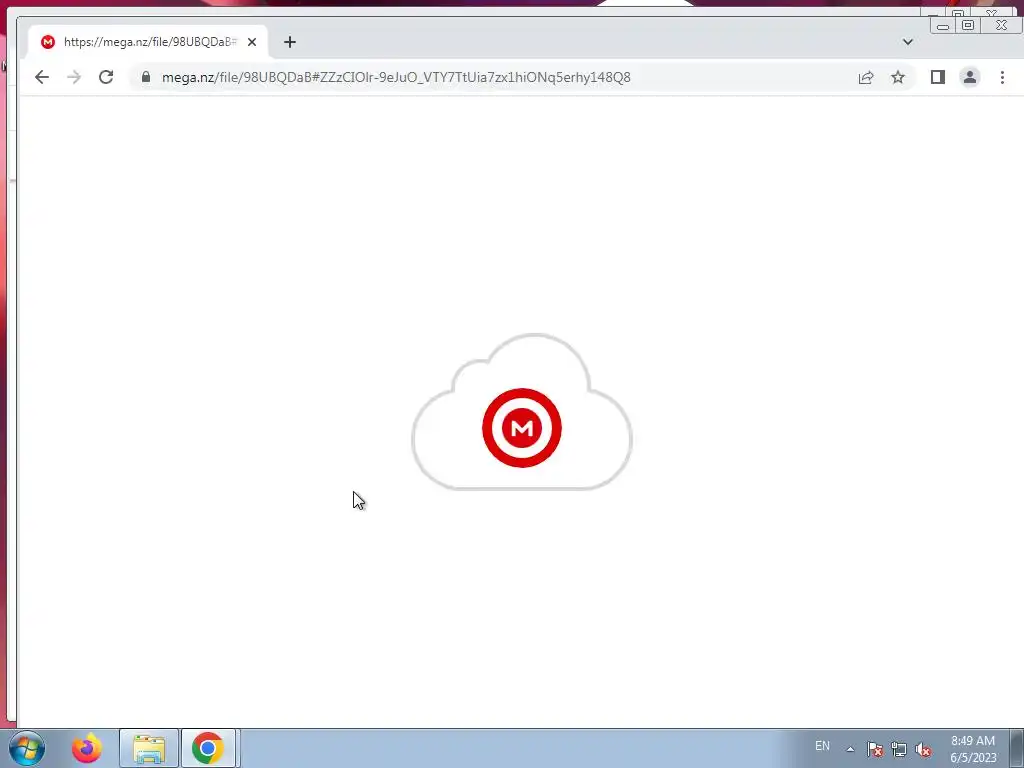Click the forward navigation arrow
Screen dimensions: 1024x768
74,77
